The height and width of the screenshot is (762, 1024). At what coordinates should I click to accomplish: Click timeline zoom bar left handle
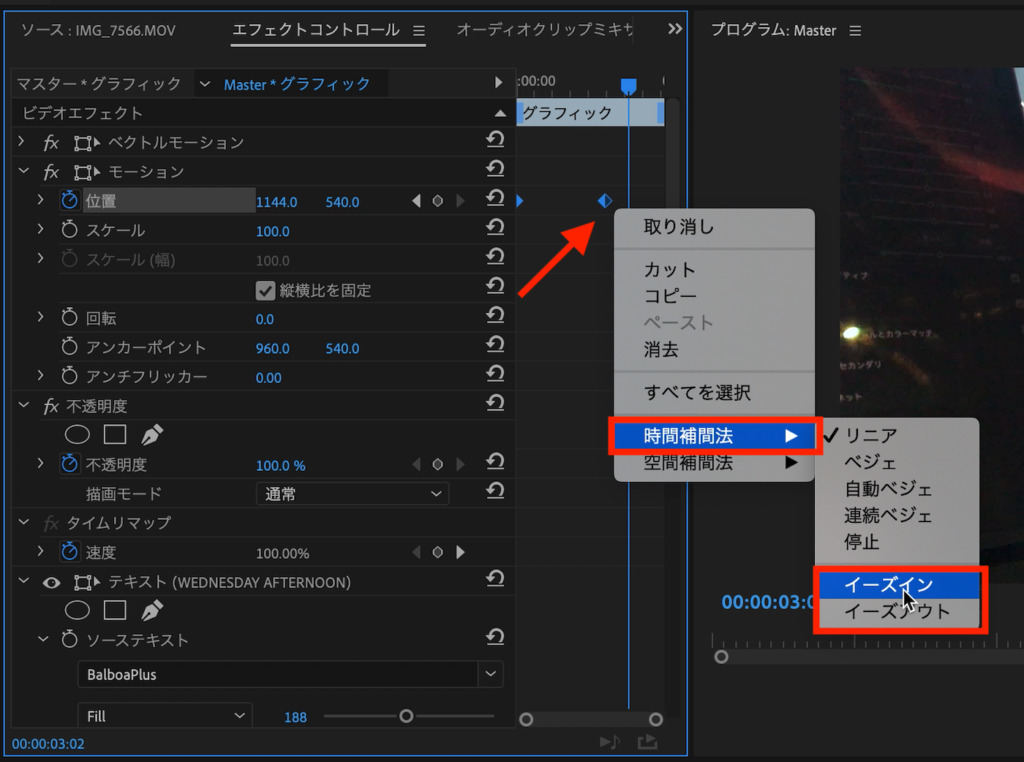(x=526, y=720)
